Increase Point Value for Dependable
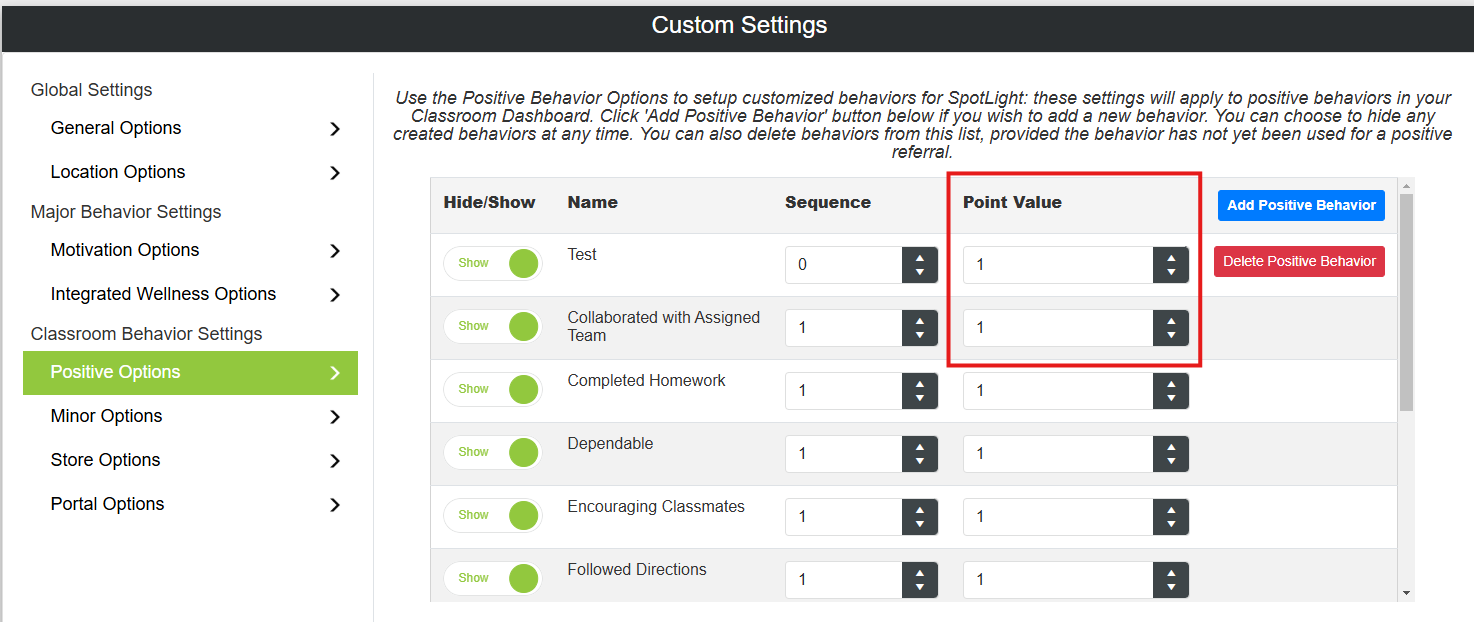Screen dimensions: 1474x622 [1171, 446]
